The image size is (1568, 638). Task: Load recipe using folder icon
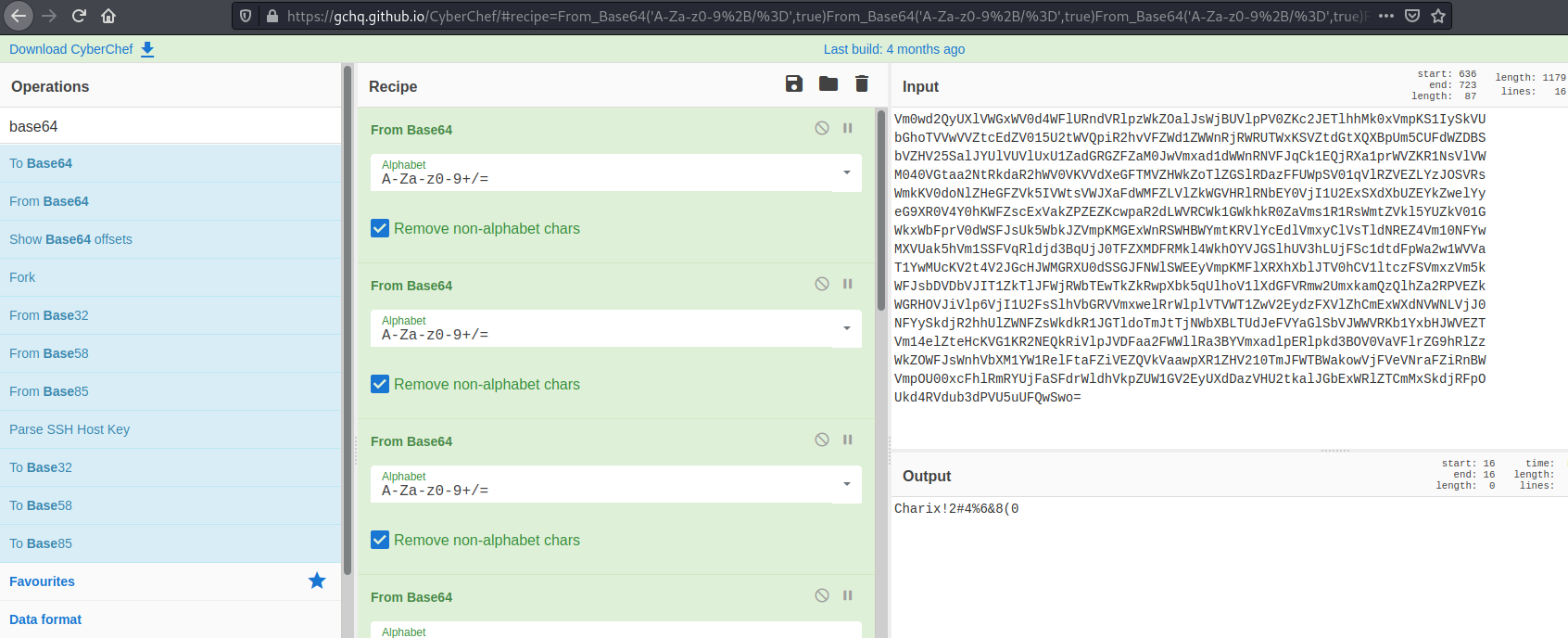828,83
